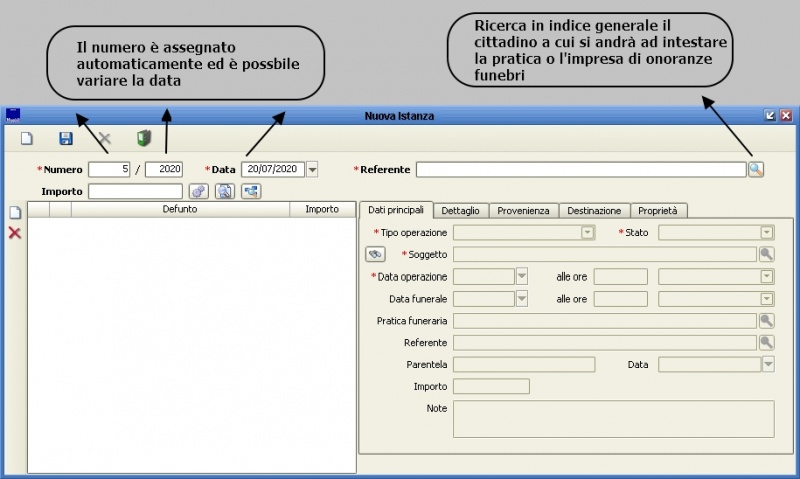Expand the Stato dropdown

click(x=766, y=232)
